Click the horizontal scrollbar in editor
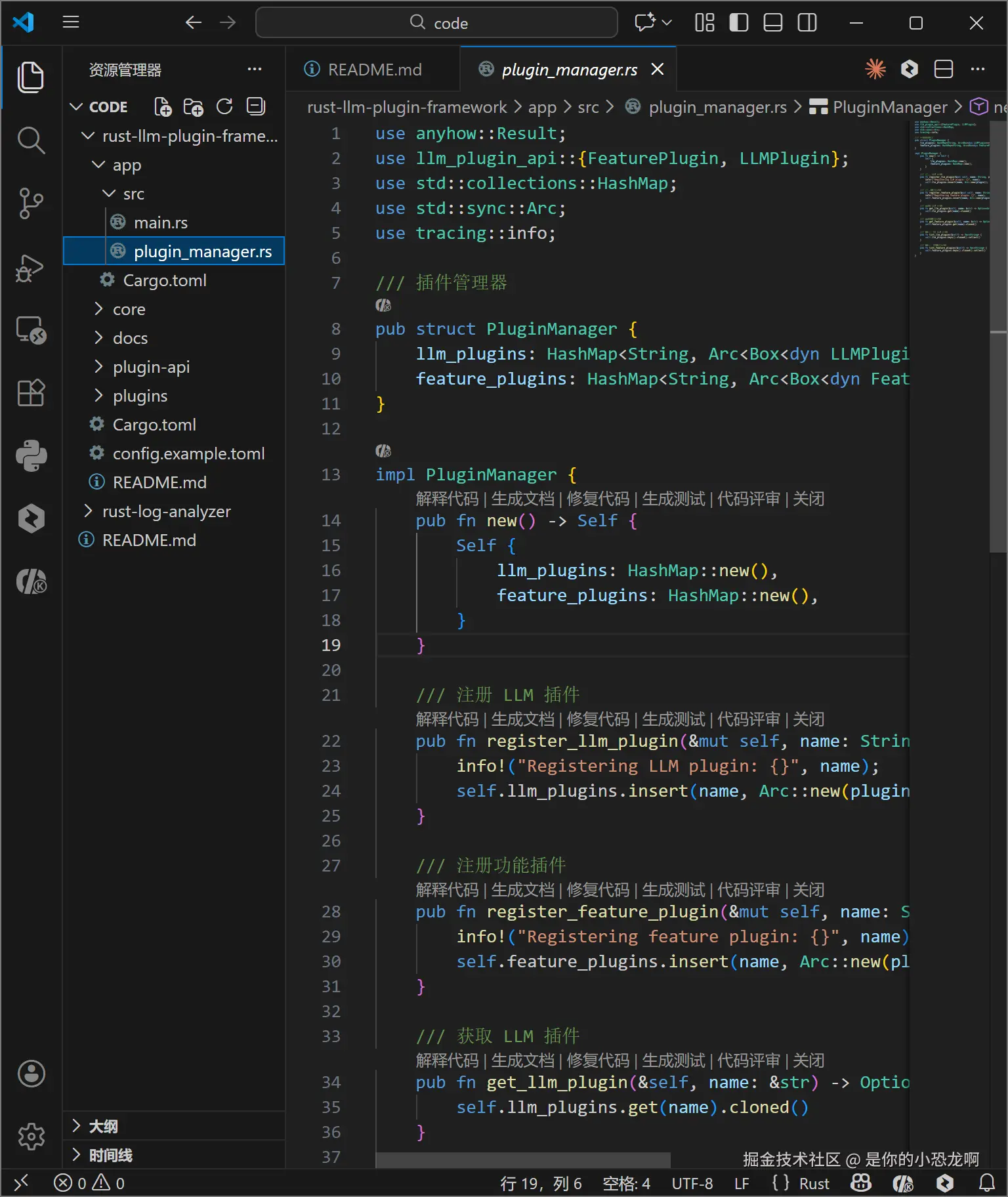The image size is (1008, 1197). coord(522,1160)
